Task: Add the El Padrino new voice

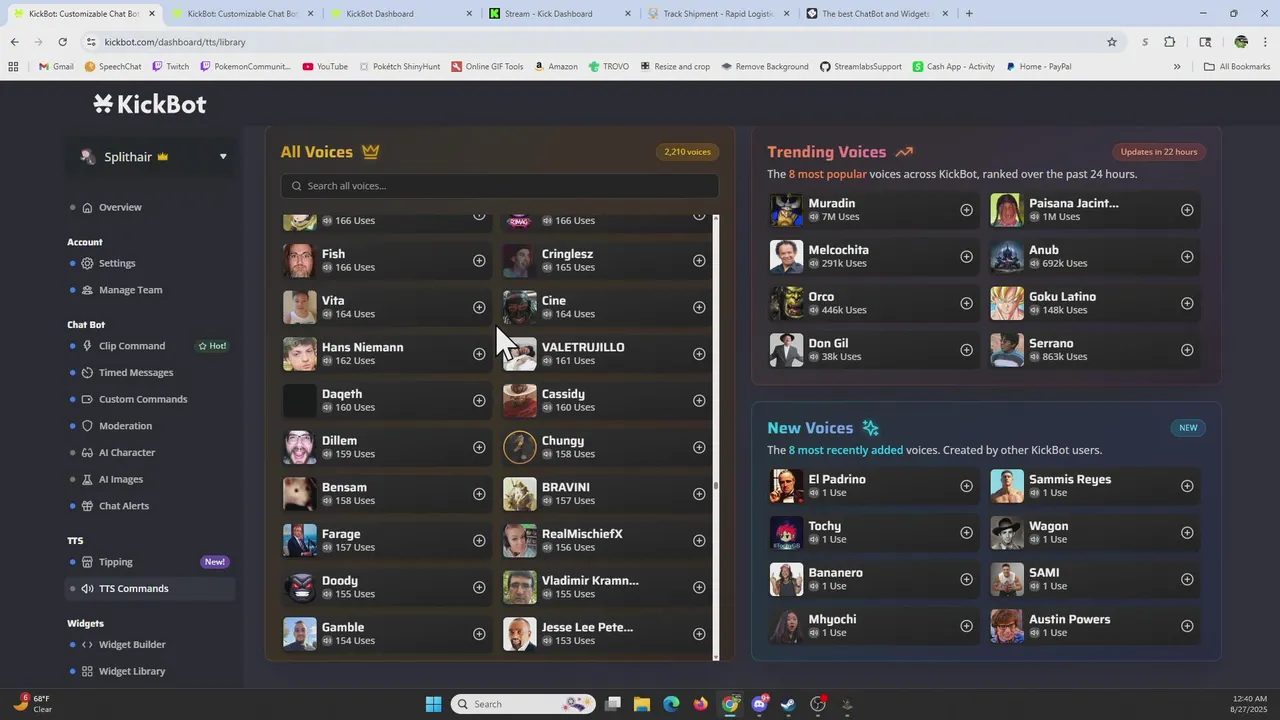Action: point(966,486)
